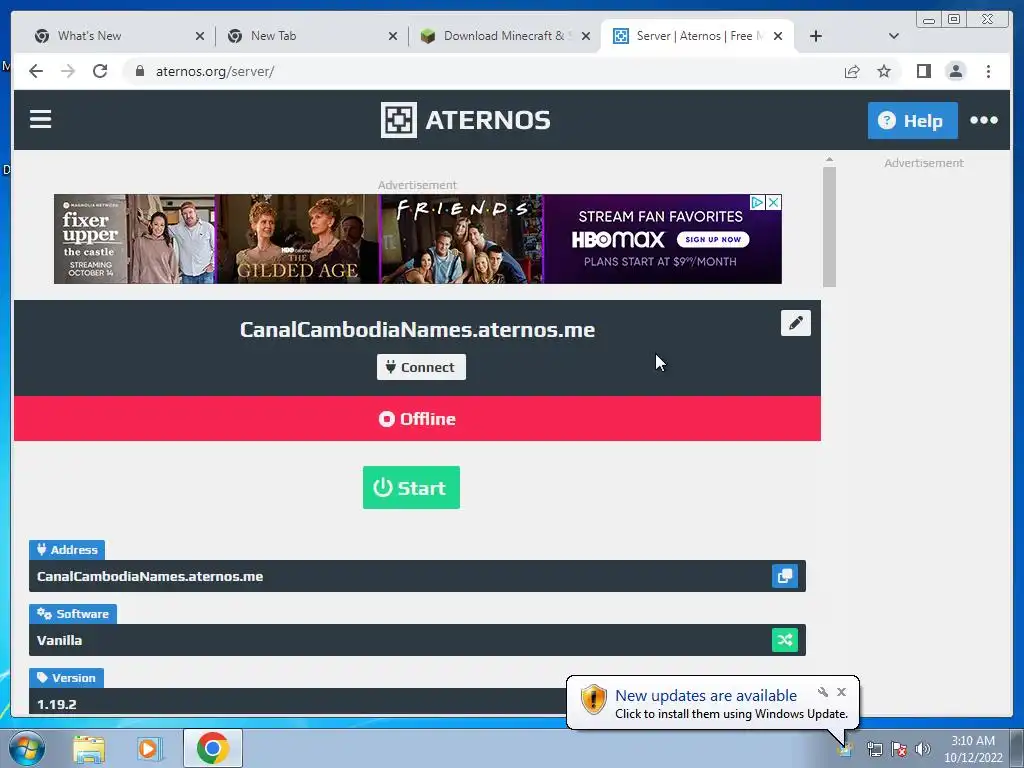Viewport: 1024px width, 768px height.
Task: Open the network tray icon
Action: (874, 749)
